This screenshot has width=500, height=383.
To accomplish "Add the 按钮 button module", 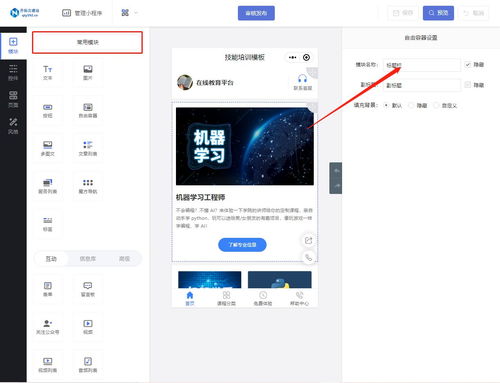I will coord(48,110).
